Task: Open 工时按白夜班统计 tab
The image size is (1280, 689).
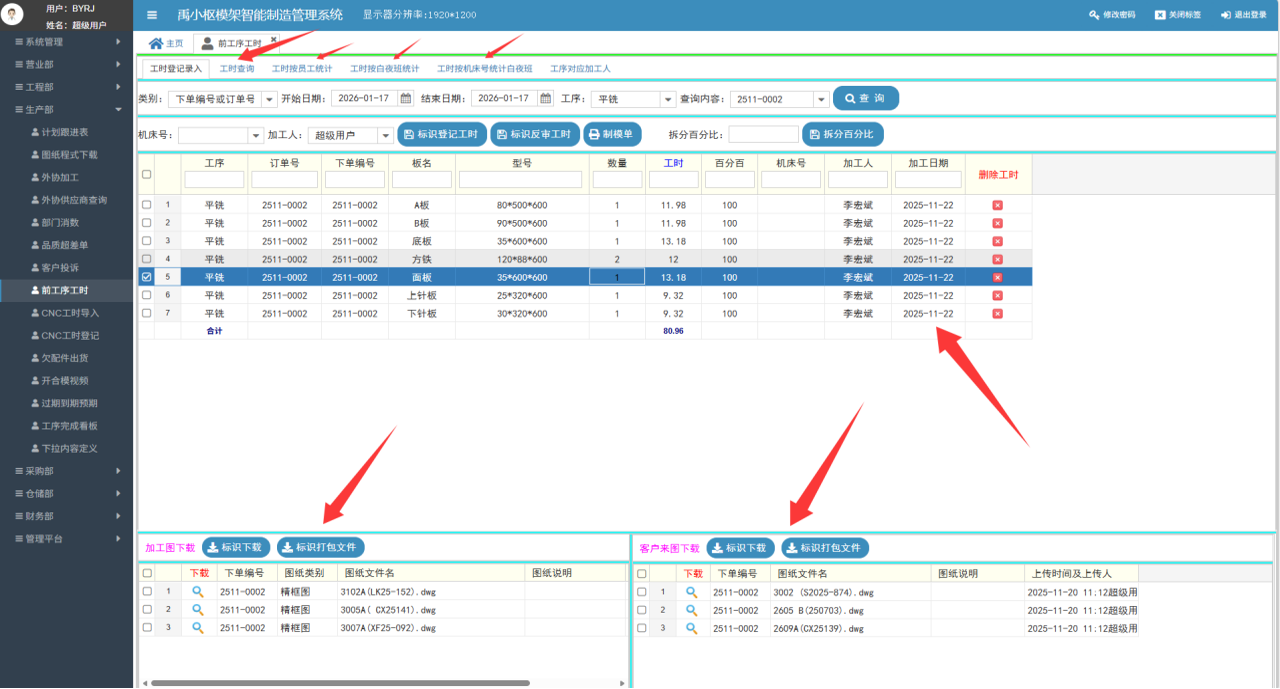Action: pos(384,69)
